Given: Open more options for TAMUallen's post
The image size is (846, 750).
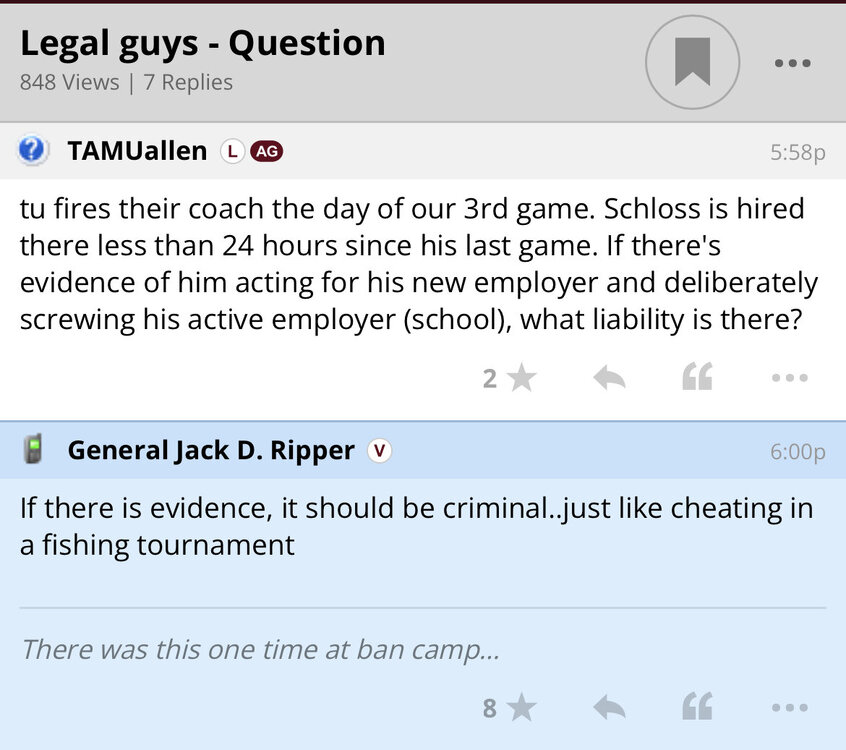Looking at the screenshot, I should (x=789, y=378).
